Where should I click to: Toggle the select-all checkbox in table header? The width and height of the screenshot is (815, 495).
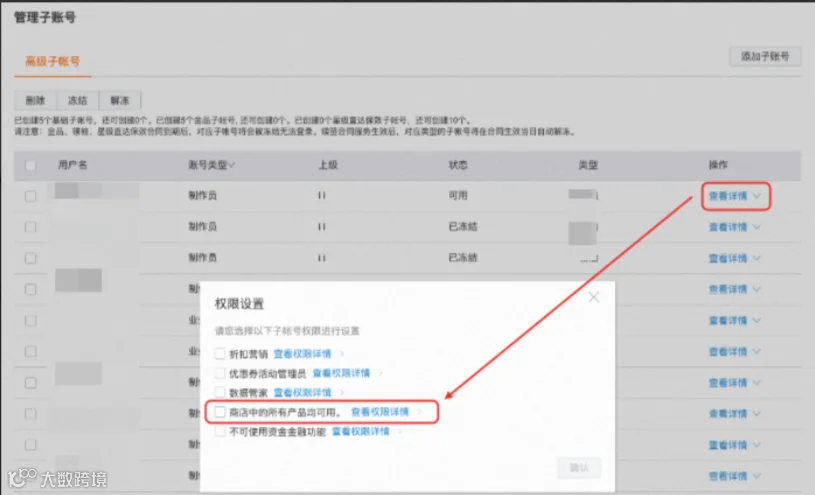point(31,165)
